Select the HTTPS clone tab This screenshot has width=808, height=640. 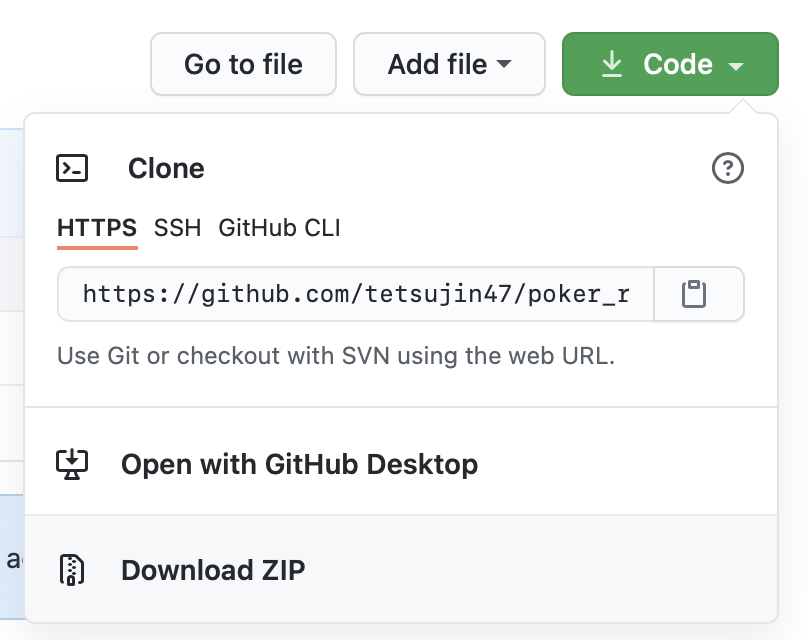click(96, 228)
